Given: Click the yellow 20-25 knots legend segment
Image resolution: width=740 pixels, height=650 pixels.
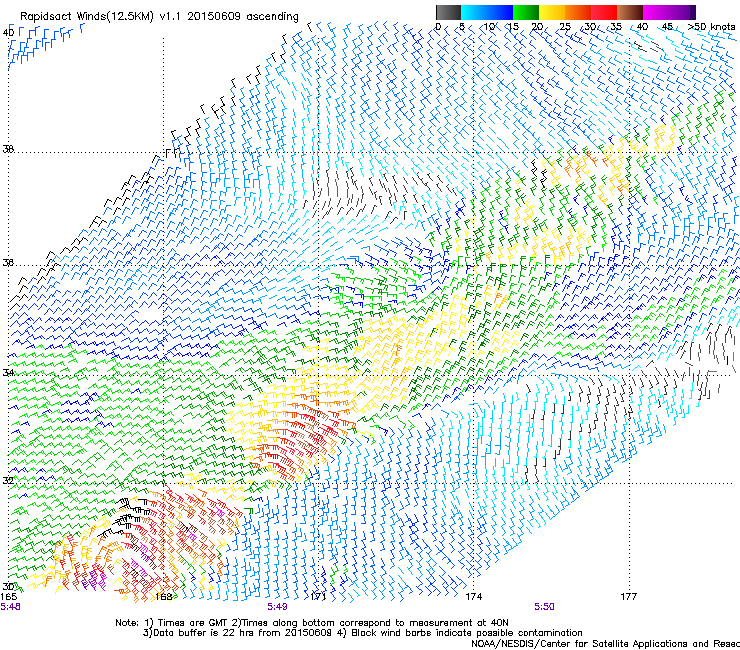Looking at the screenshot, I should [552, 12].
